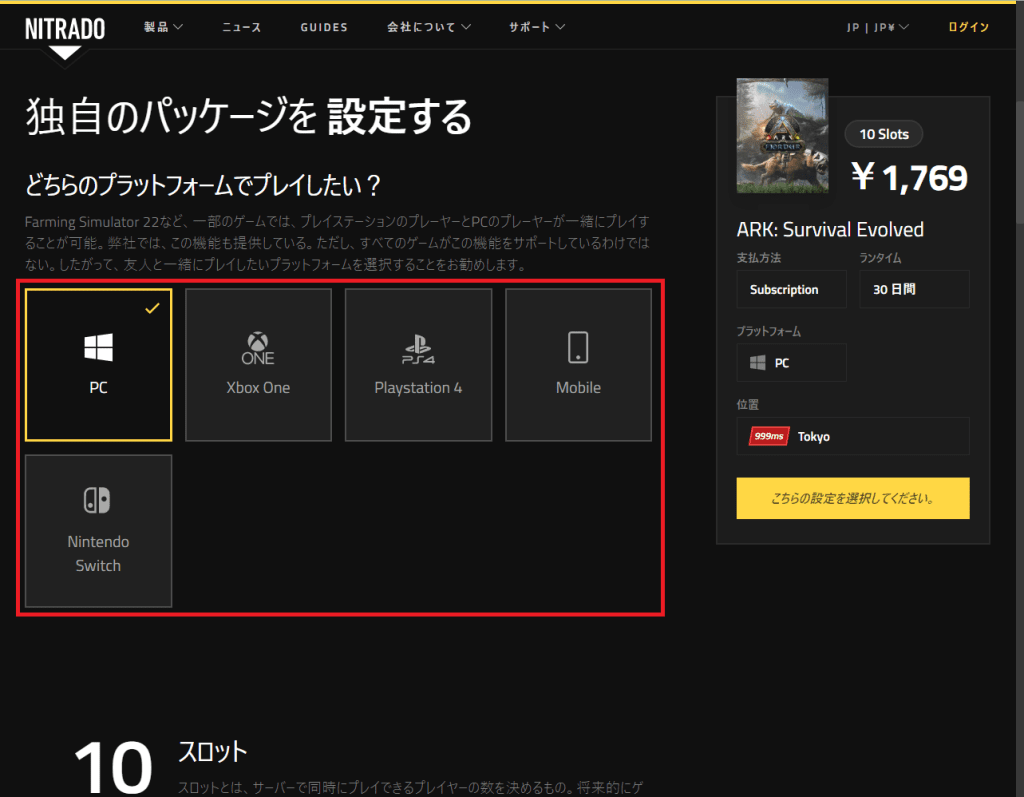The height and width of the screenshot is (797, 1024).
Task: Click the Windows logo on PC card
Action: pyautogui.click(x=99, y=347)
